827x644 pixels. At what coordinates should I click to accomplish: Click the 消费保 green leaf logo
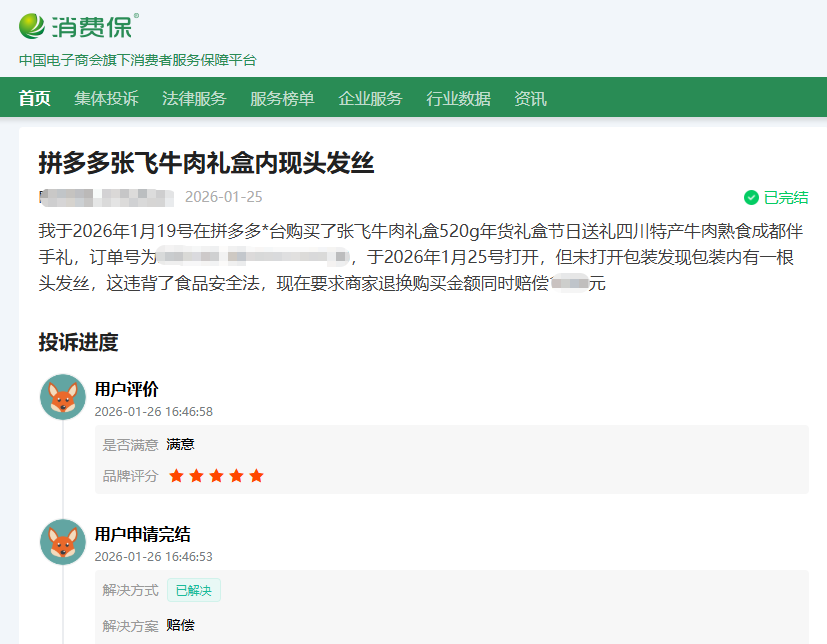(32, 24)
